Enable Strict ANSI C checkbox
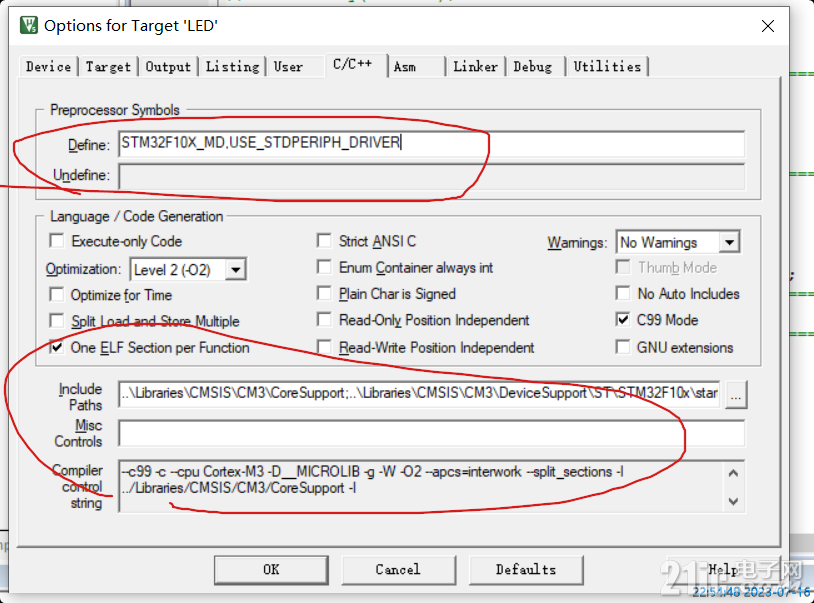The image size is (814, 603). (x=324, y=240)
